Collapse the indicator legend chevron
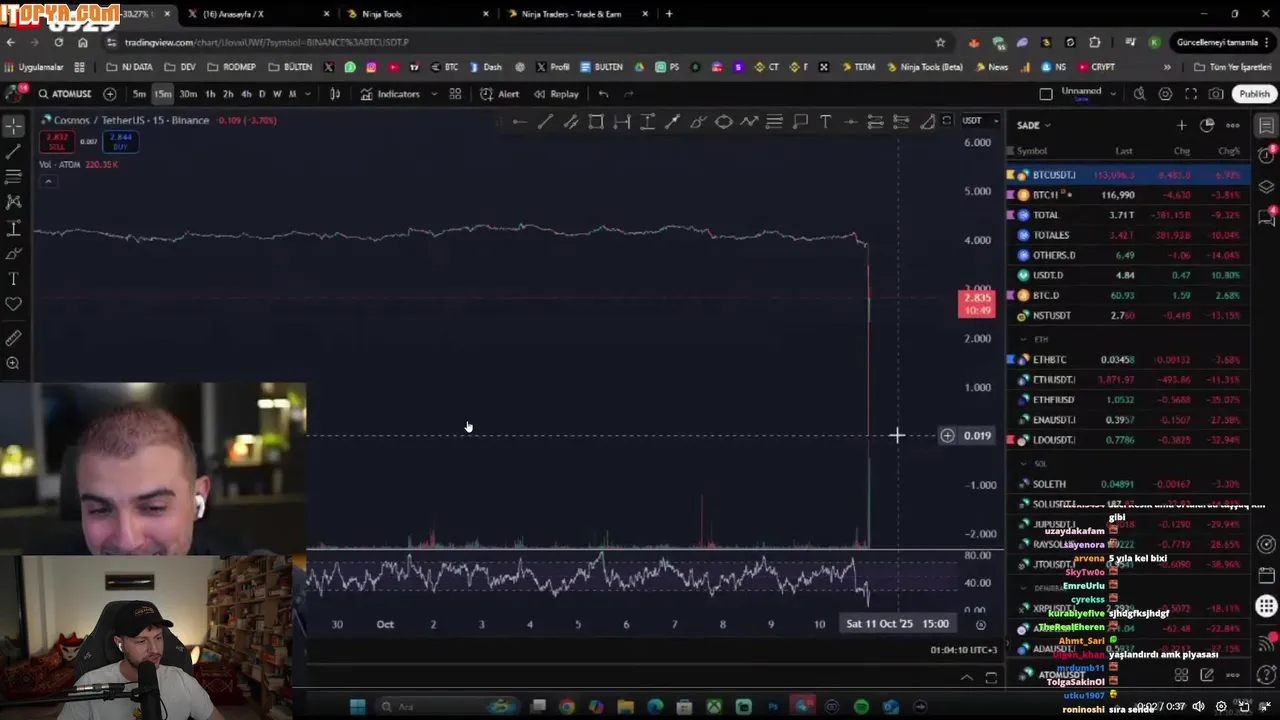The image size is (1280, 720). pyautogui.click(x=48, y=181)
